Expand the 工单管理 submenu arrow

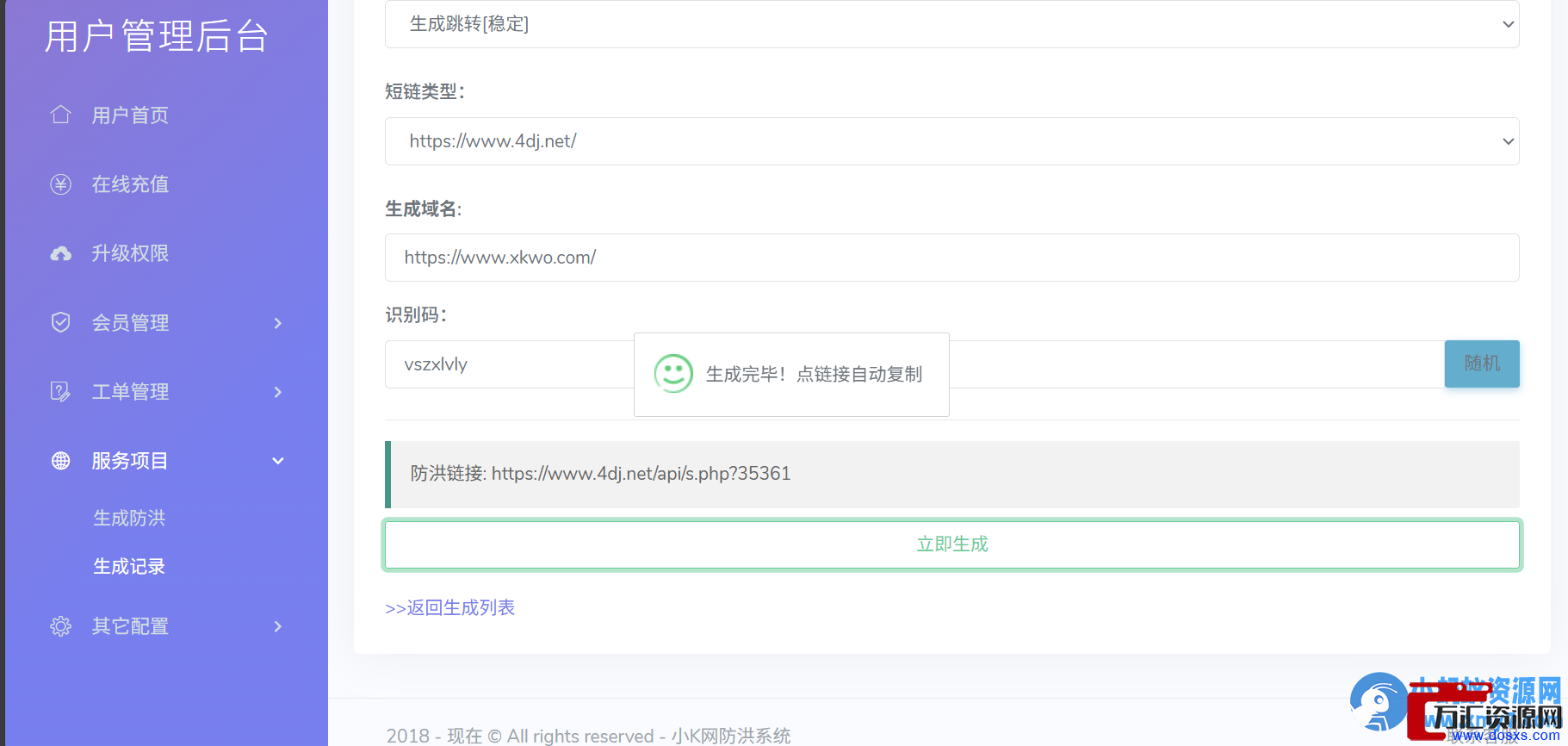(x=277, y=392)
